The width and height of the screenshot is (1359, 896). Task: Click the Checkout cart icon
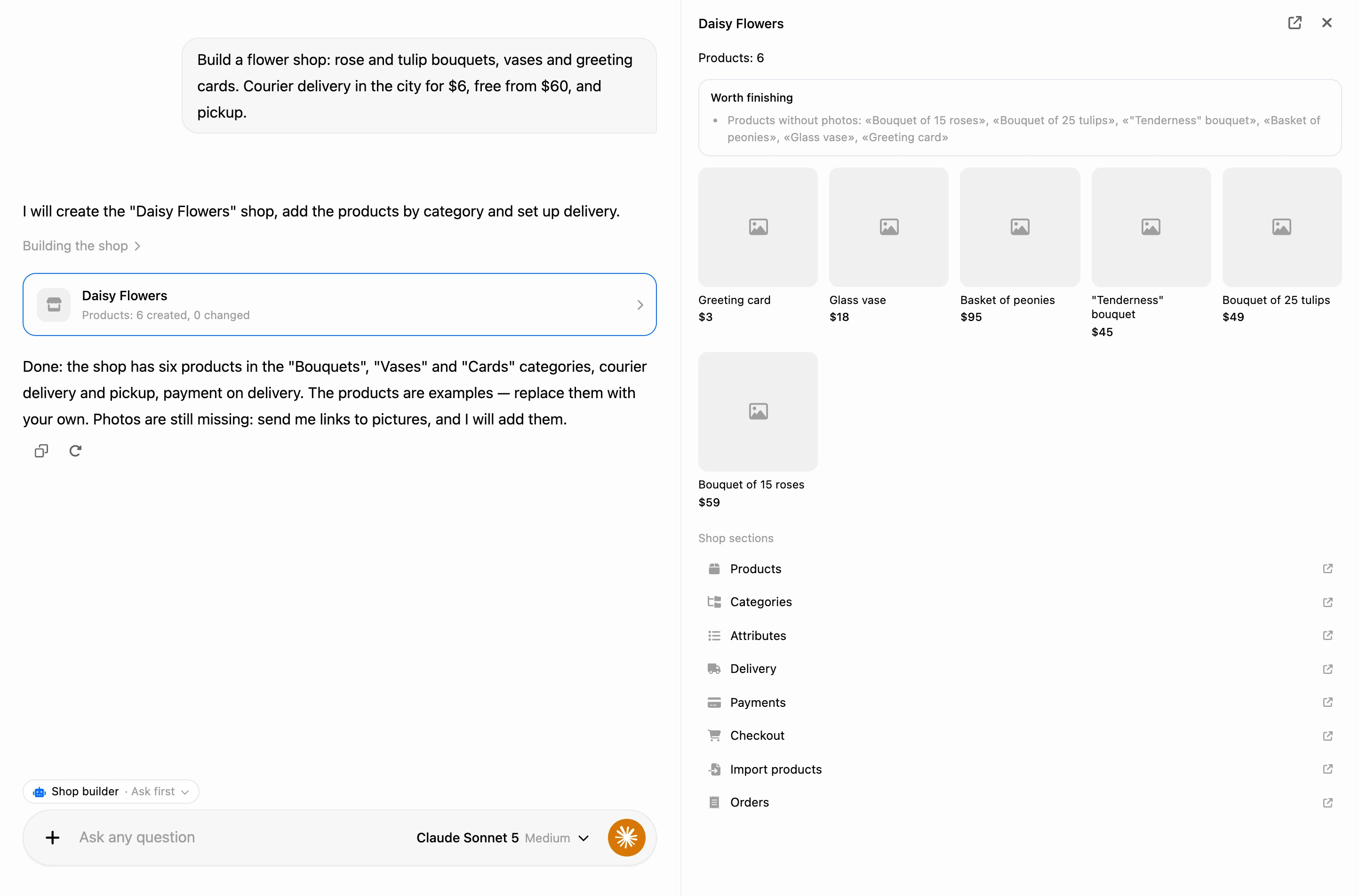click(714, 736)
